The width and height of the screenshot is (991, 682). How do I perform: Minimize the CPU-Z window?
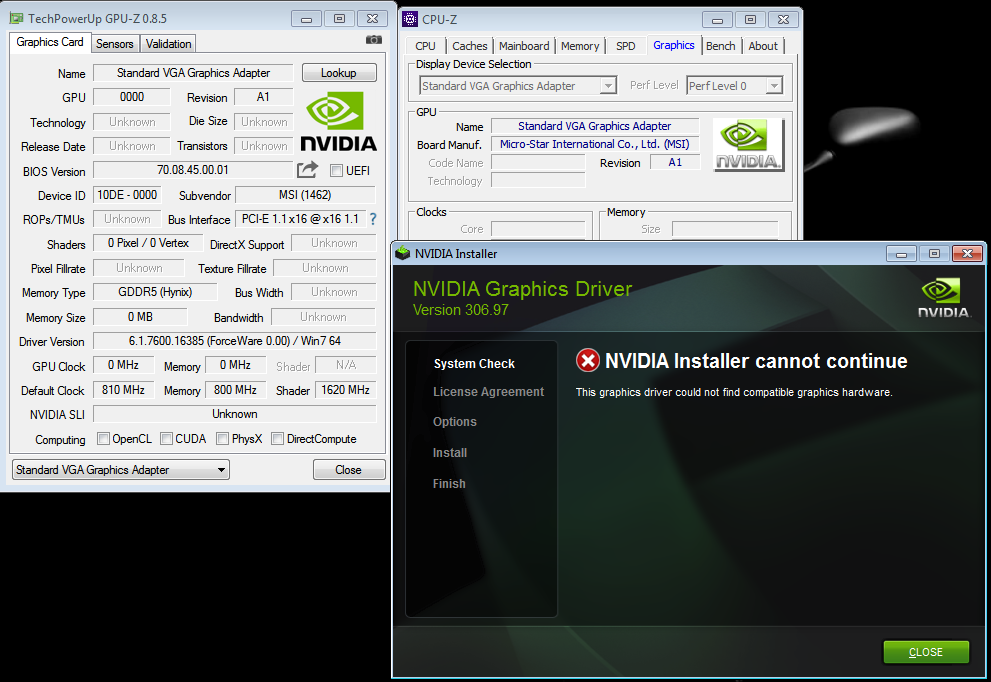pos(717,20)
